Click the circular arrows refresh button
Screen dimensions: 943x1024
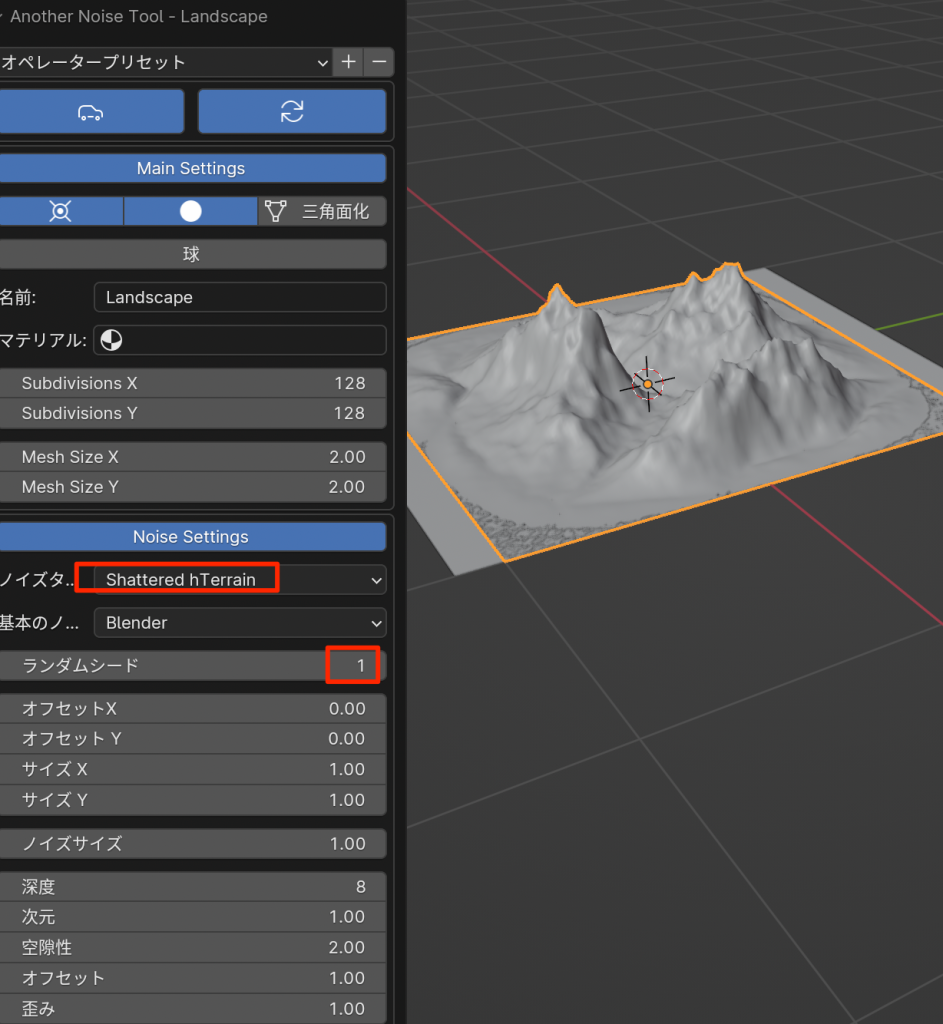point(291,112)
